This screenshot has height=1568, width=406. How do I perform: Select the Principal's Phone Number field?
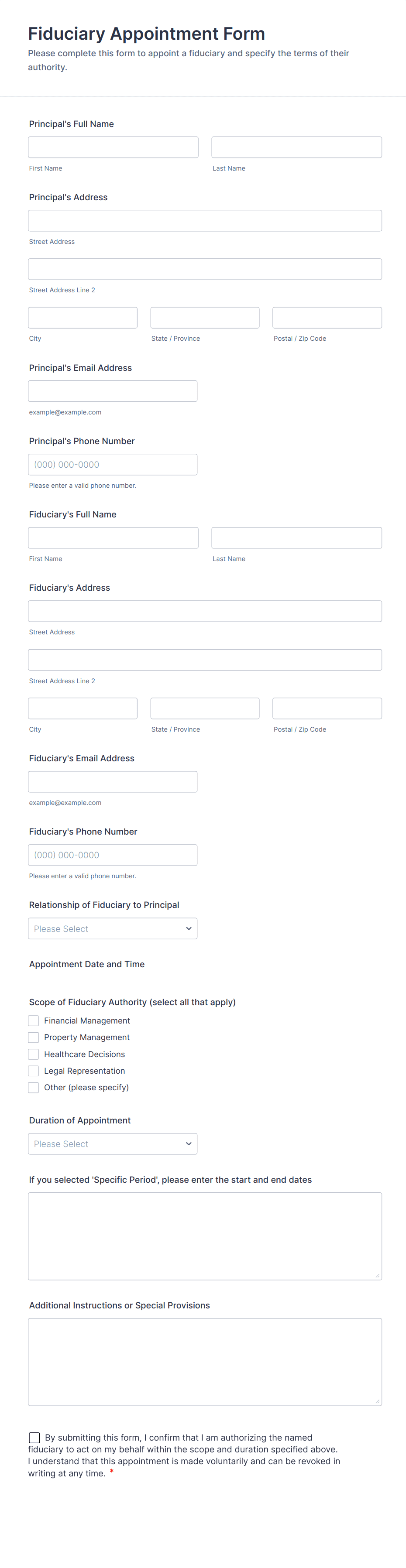[x=113, y=465]
